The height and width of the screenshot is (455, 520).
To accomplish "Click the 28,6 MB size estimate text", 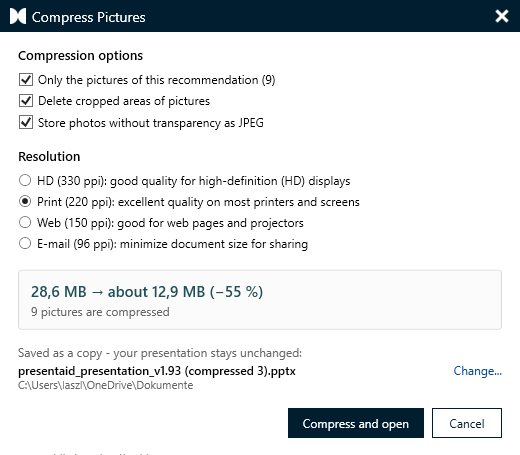I will [147, 292].
